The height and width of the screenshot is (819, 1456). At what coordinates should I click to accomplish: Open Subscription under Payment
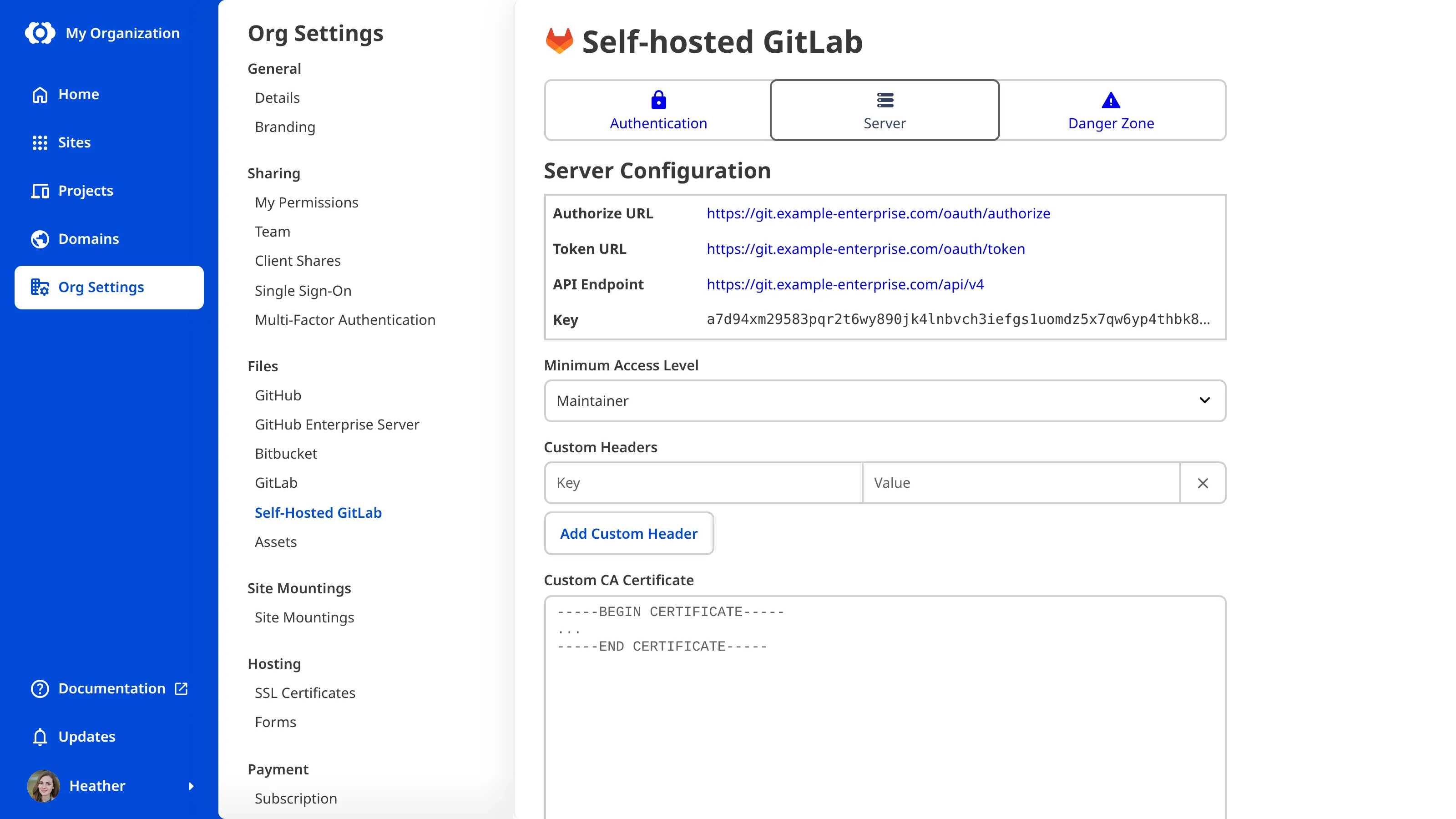296,799
